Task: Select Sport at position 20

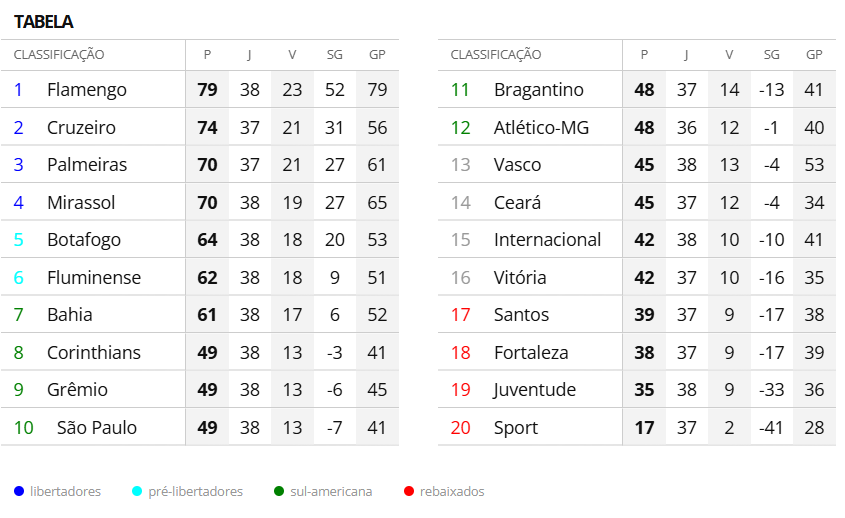Action: pos(515,428)
